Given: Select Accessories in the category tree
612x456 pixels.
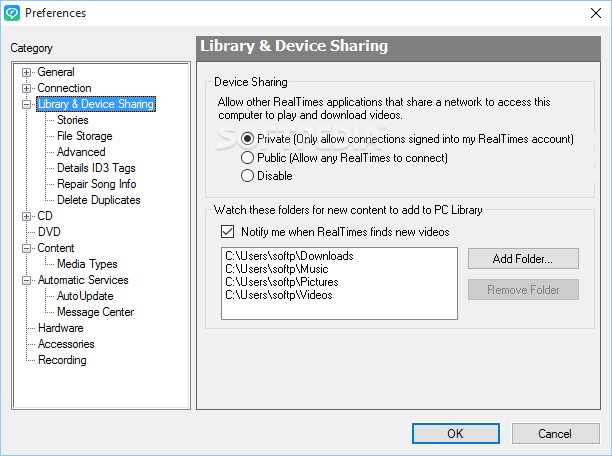Looking at the screenshot, I should pyautogui.click(x=66, y=344).
